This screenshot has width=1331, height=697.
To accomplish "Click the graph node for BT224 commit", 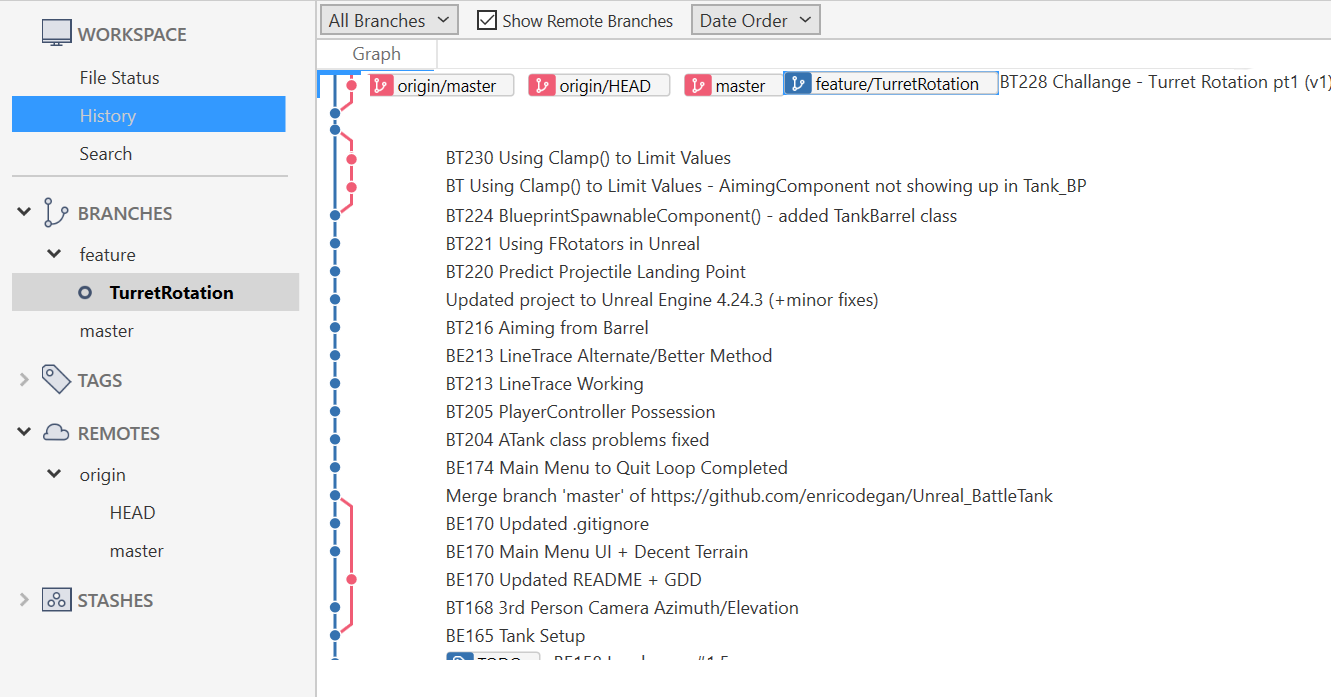I will click(x=335, y=215).
